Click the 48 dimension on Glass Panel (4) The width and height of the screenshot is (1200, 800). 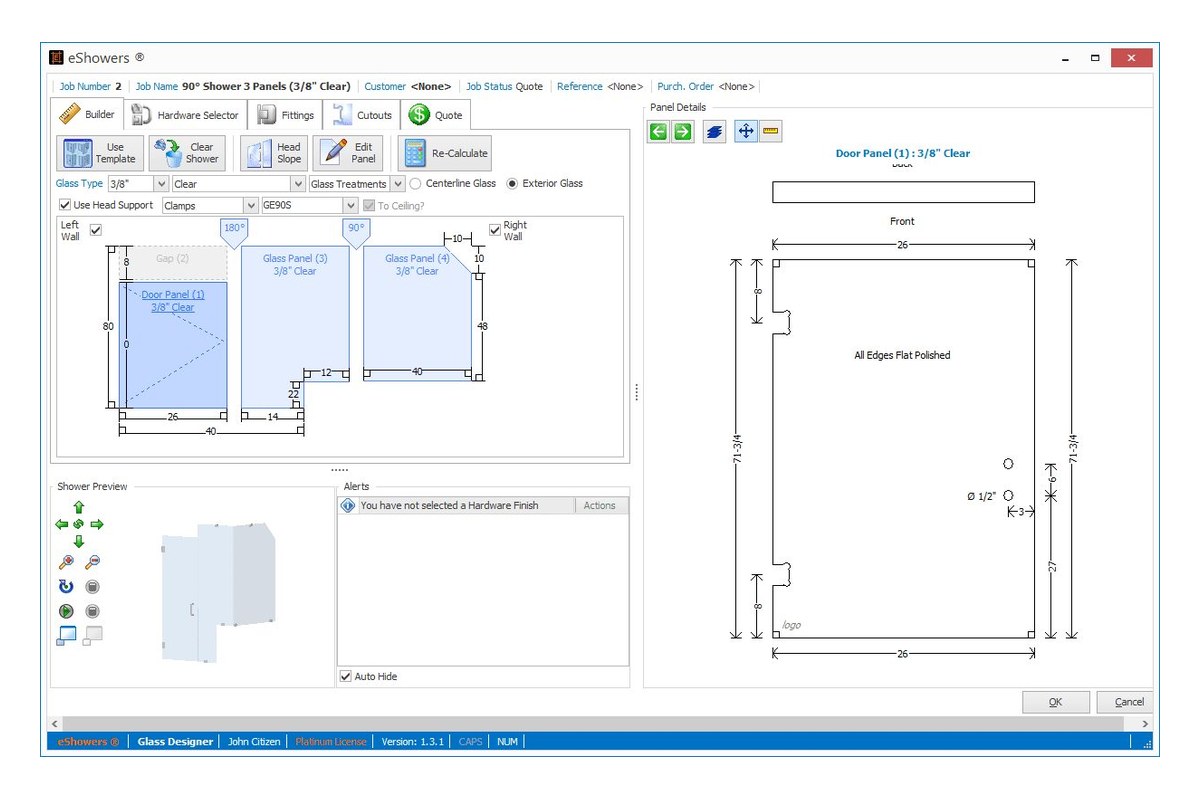(x=482, y=326)
